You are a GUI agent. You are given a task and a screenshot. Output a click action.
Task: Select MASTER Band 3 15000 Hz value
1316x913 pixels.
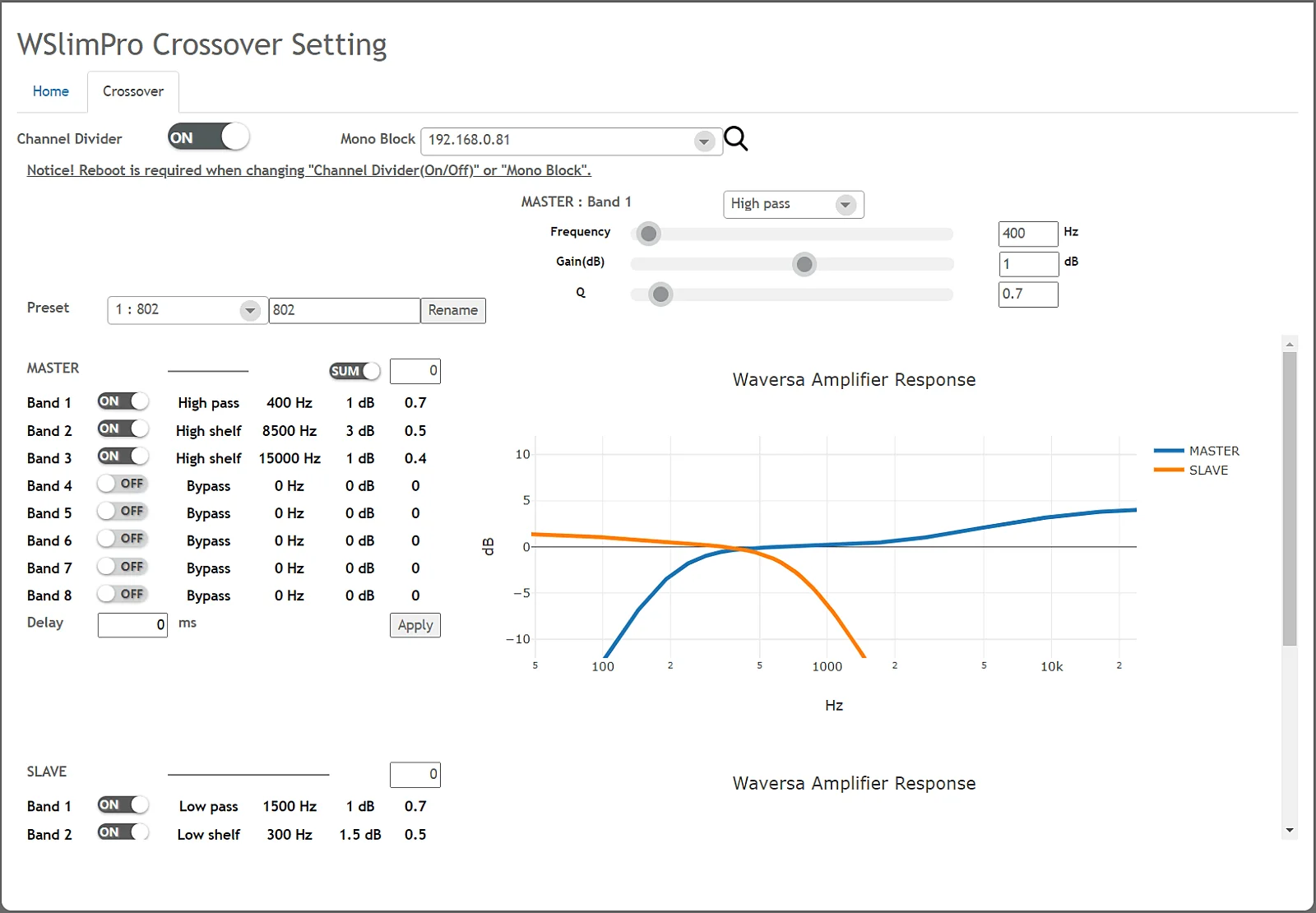click(290, 458)
